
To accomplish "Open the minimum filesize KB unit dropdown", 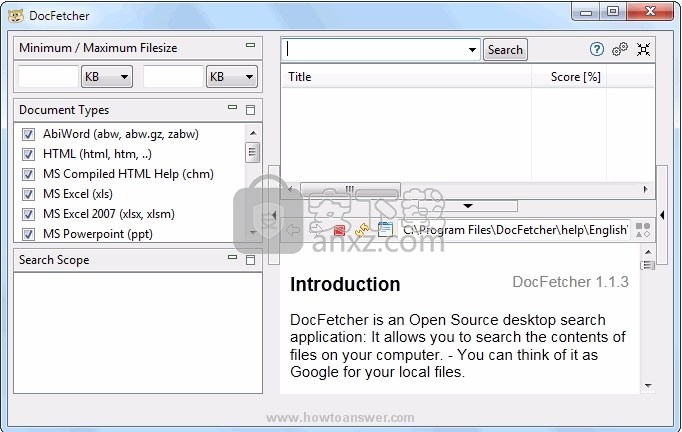I will (x=107, y=77).
